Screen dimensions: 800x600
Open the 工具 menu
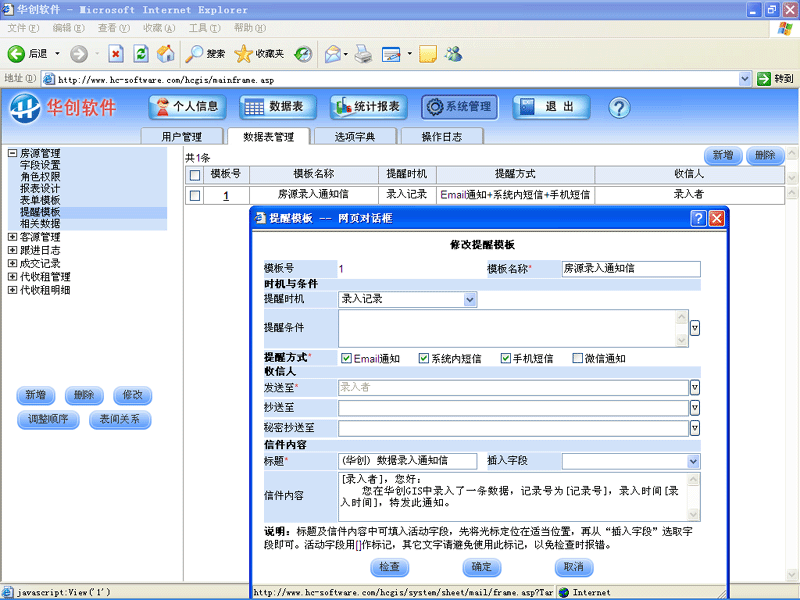click(205, 28)
